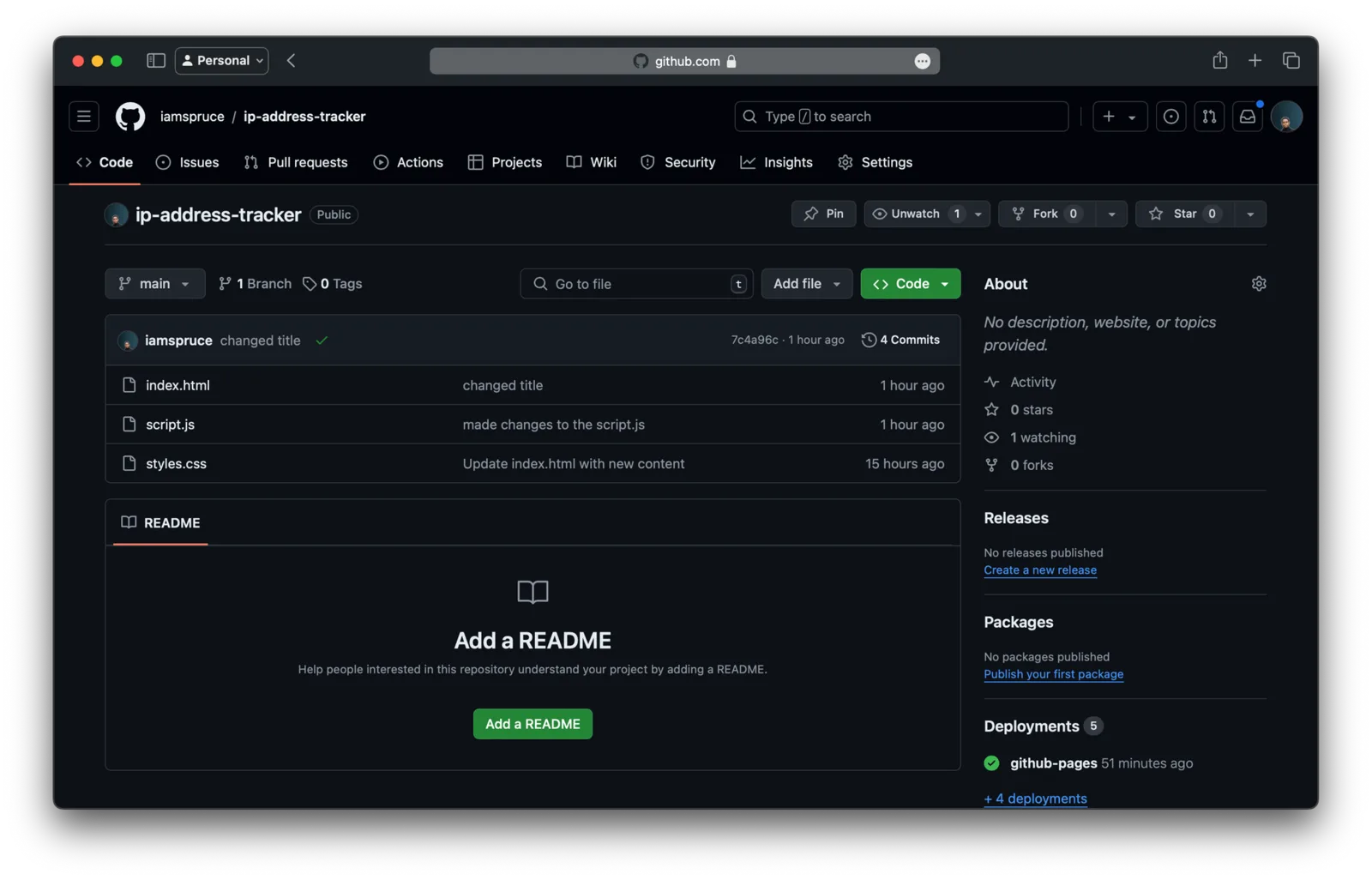
Task: Switch to the Issues tab
Action: click(188, 162)
